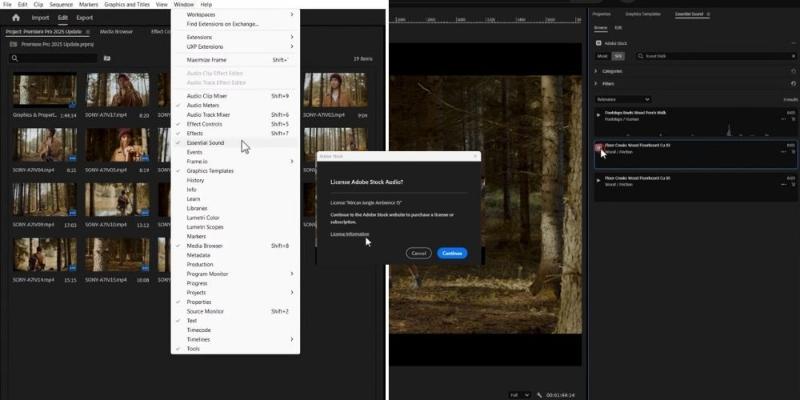Toggle Essential Sound in the Window menu
The height and width of the screenshot is (400, 800).
click(204, 143)
